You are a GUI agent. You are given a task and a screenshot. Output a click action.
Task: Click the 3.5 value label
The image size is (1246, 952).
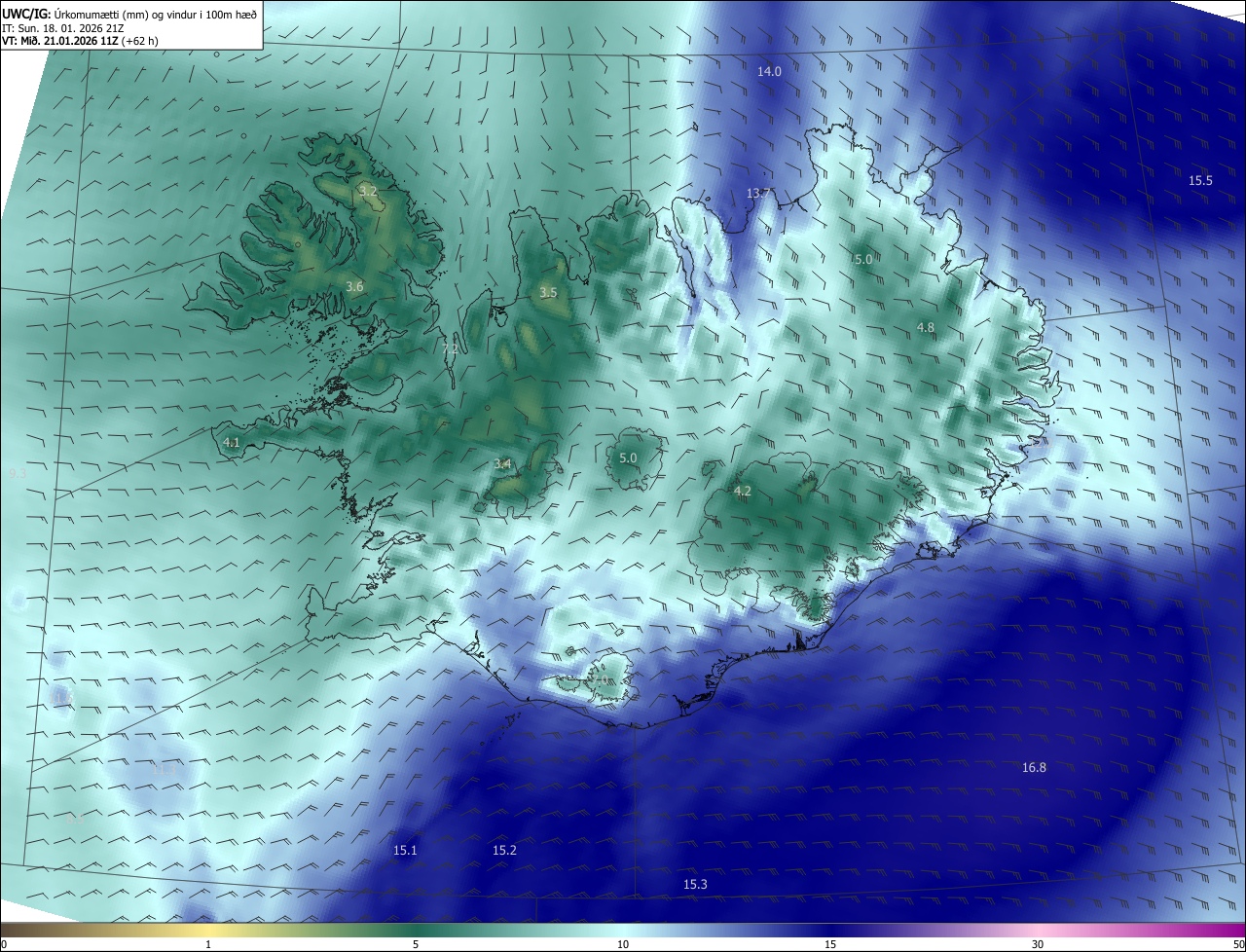[x=548, y=293]
